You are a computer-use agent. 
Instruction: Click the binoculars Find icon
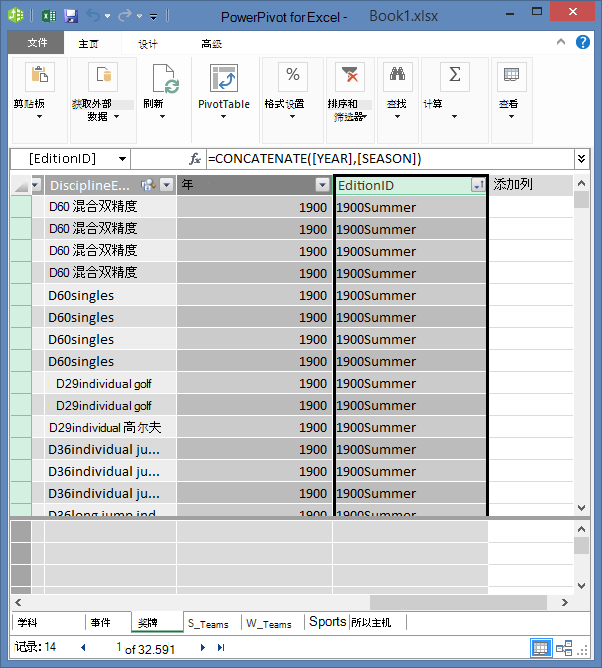point(397,76)
